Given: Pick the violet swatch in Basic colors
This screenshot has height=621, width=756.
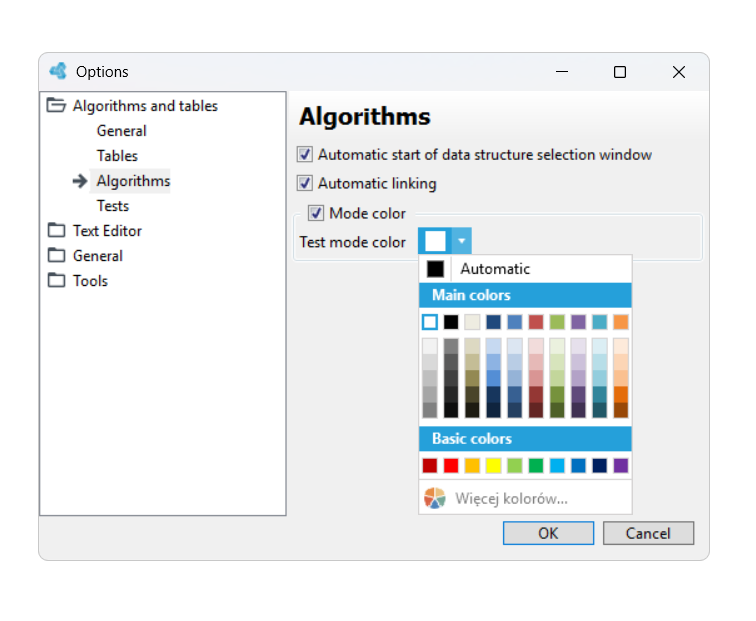Looking at the screenshot, I should pyautogui.click(x=621, y=465).
